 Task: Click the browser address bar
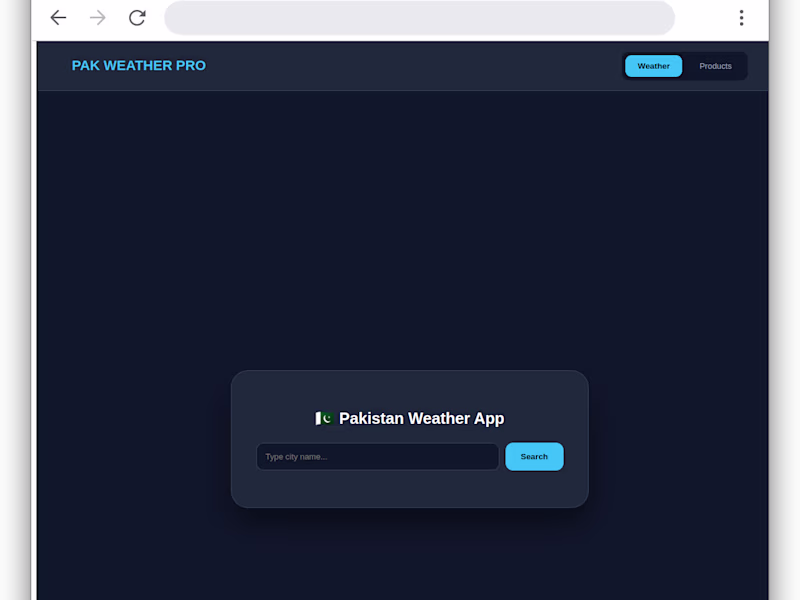click(419, 18)
